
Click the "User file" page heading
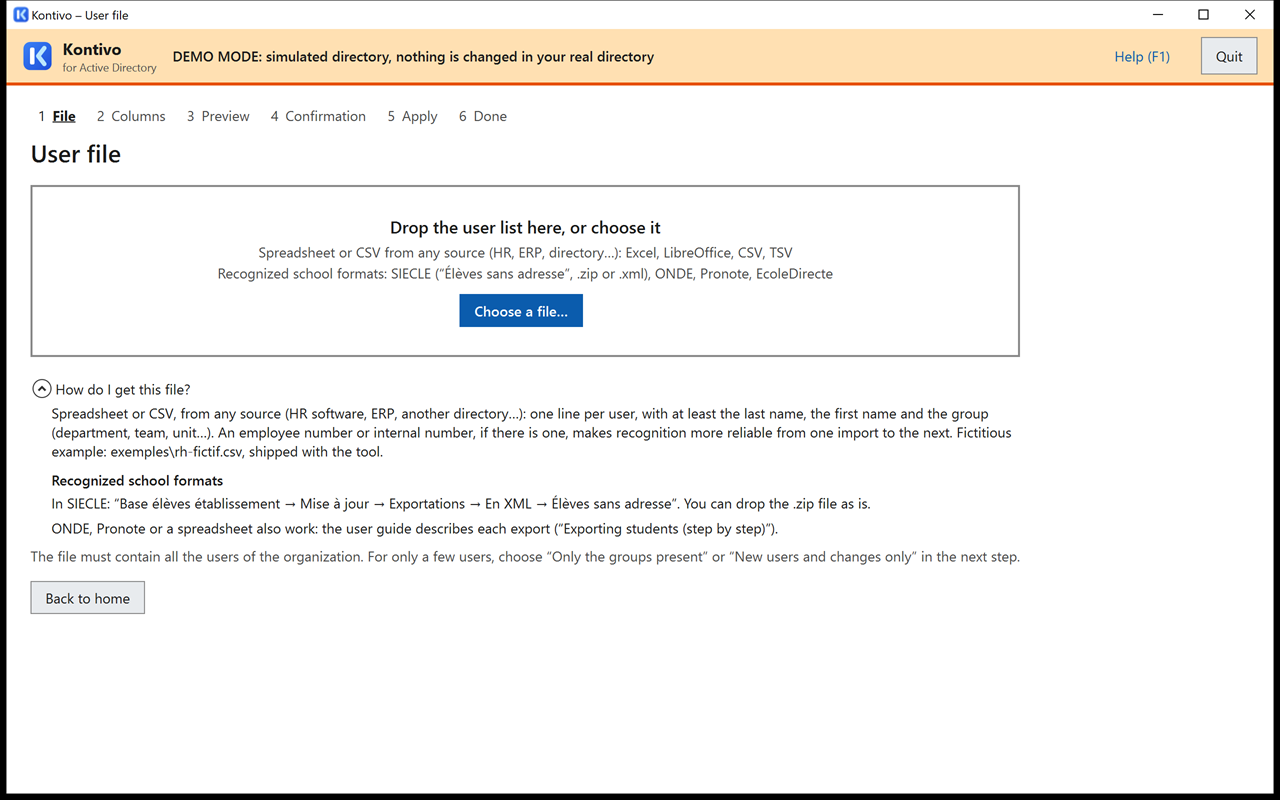(76, 154)
